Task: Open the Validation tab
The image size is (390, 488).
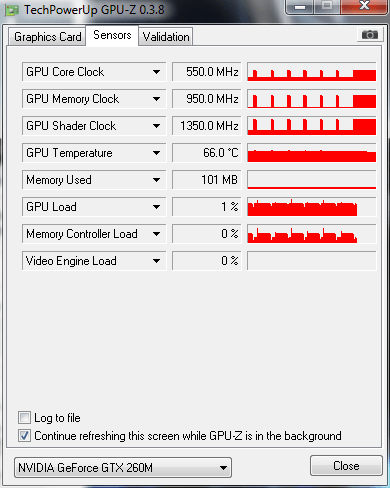Action: coord(166,37)
